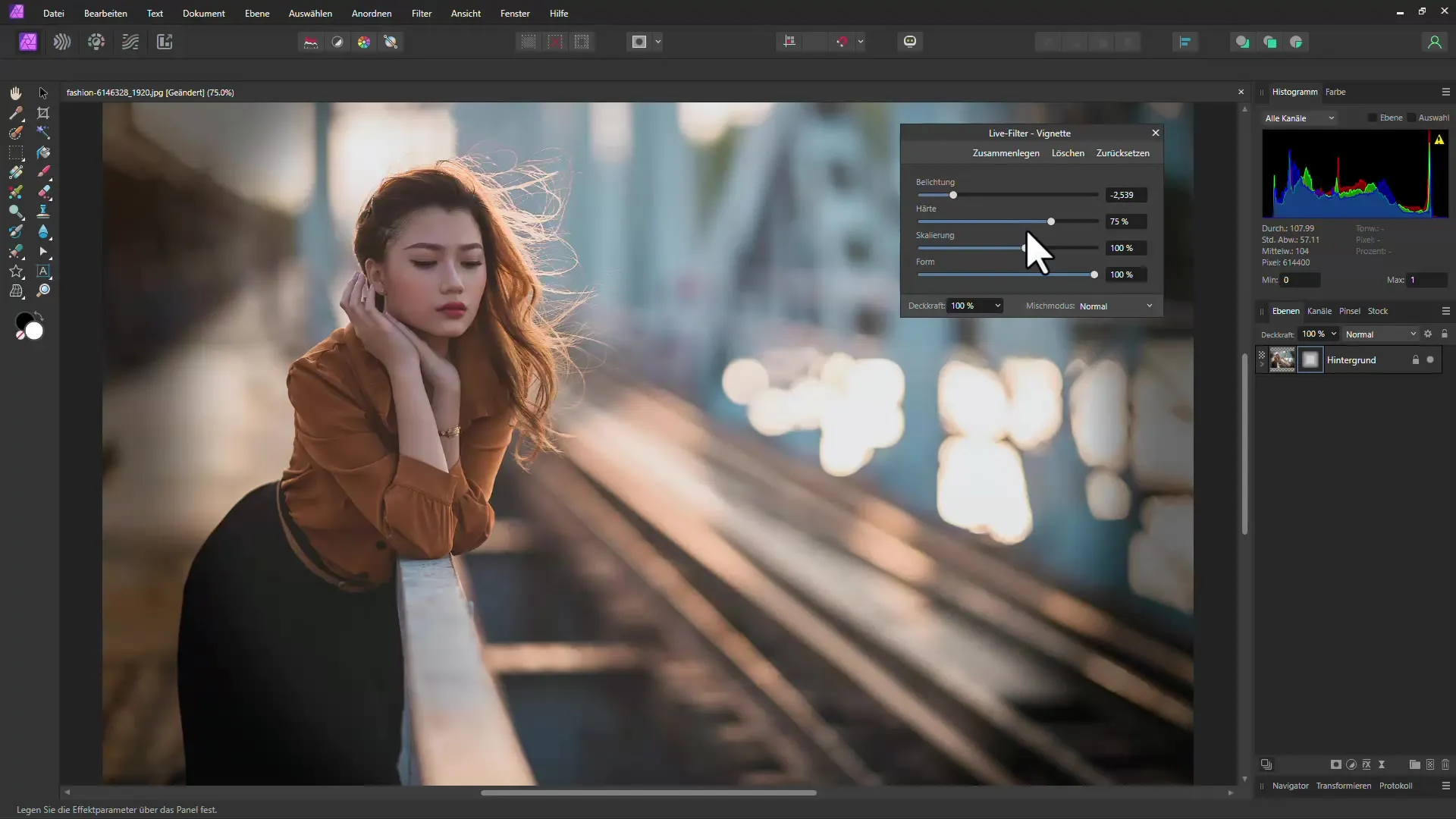Select the Zoom tool
The image size is (1456, 819).
[x=43, y=290]
